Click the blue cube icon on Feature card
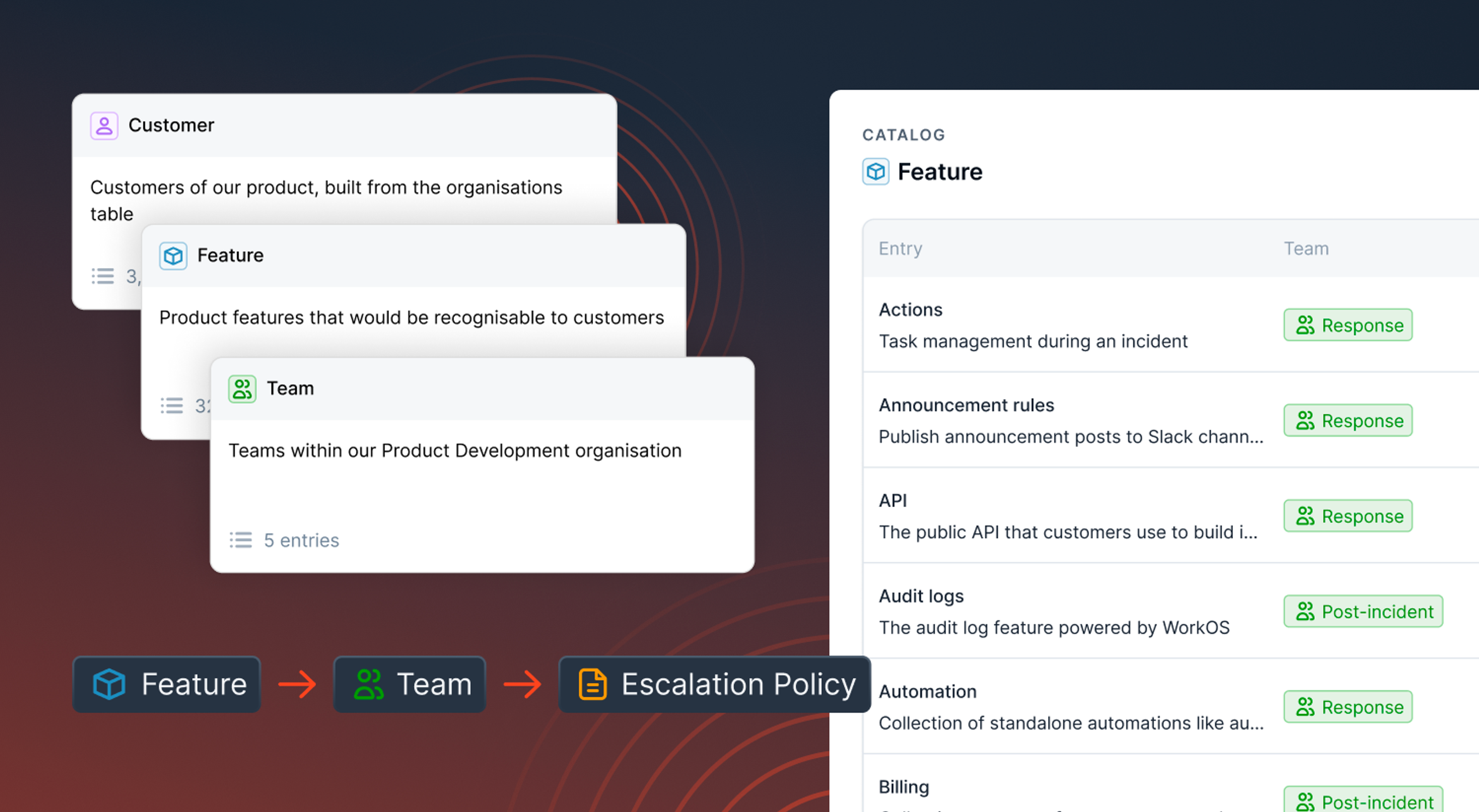This screenshot has height=812, width=1479. click(173, 256)
